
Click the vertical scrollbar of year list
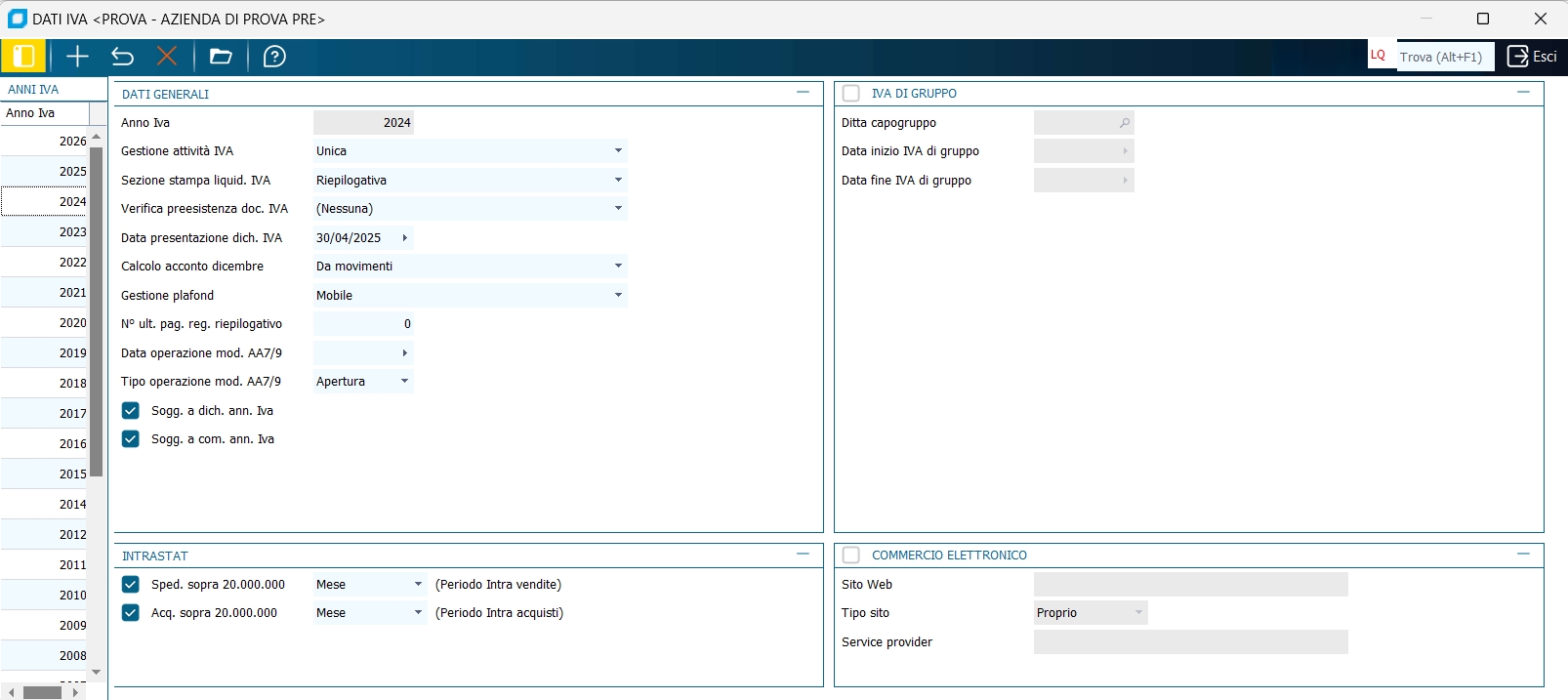point(96,310)
